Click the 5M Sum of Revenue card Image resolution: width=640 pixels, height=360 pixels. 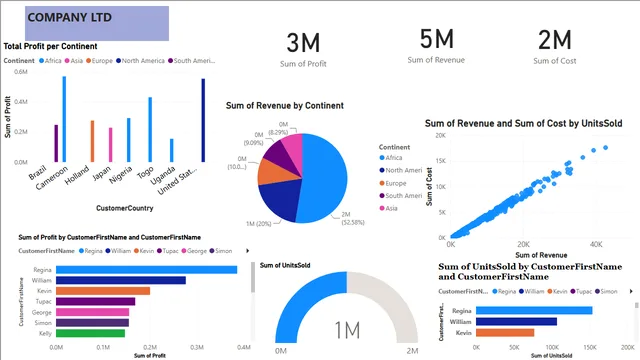(436, 46)
